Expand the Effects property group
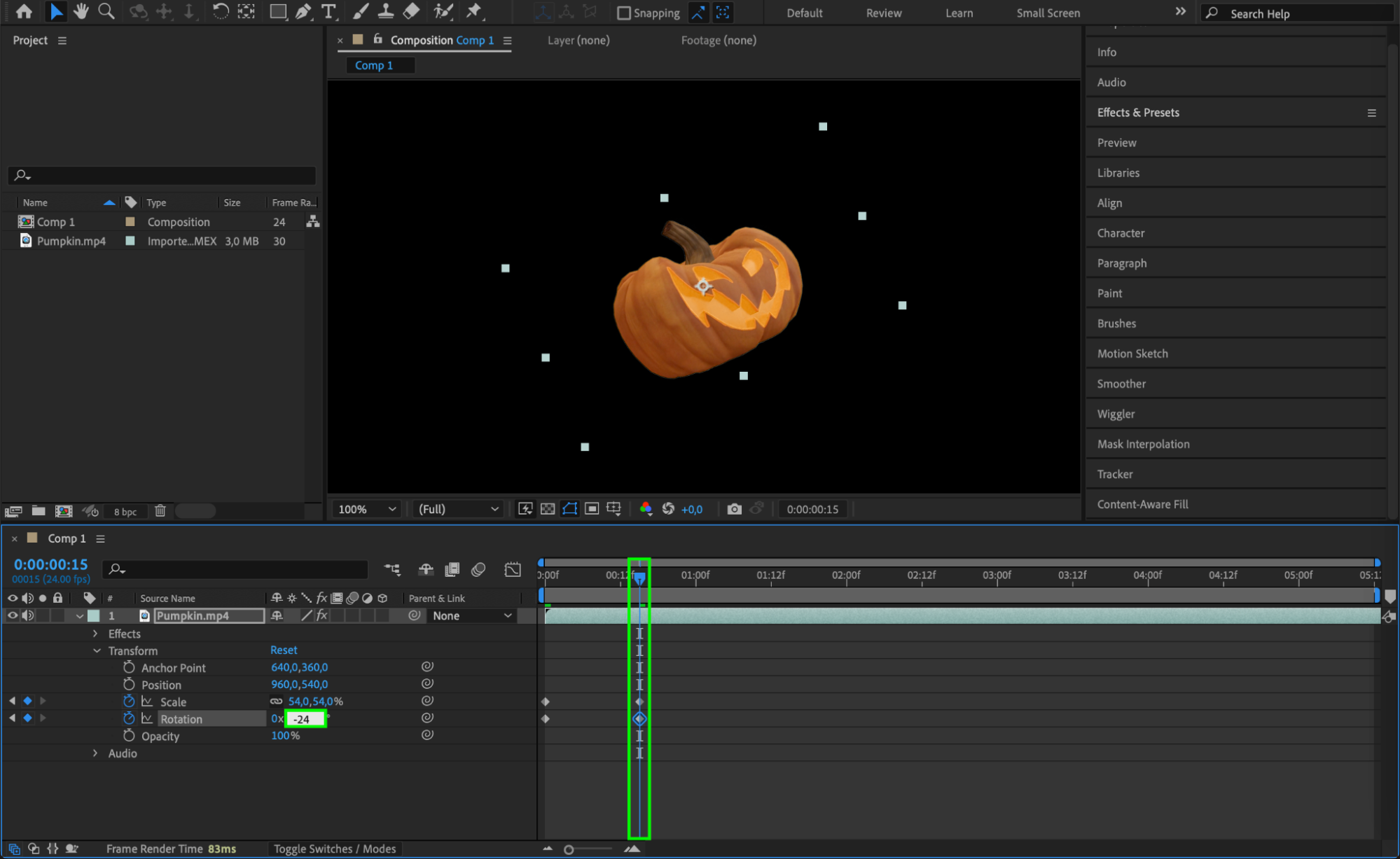The width and height of the screenshot is (1400, 859). [96, 634]
